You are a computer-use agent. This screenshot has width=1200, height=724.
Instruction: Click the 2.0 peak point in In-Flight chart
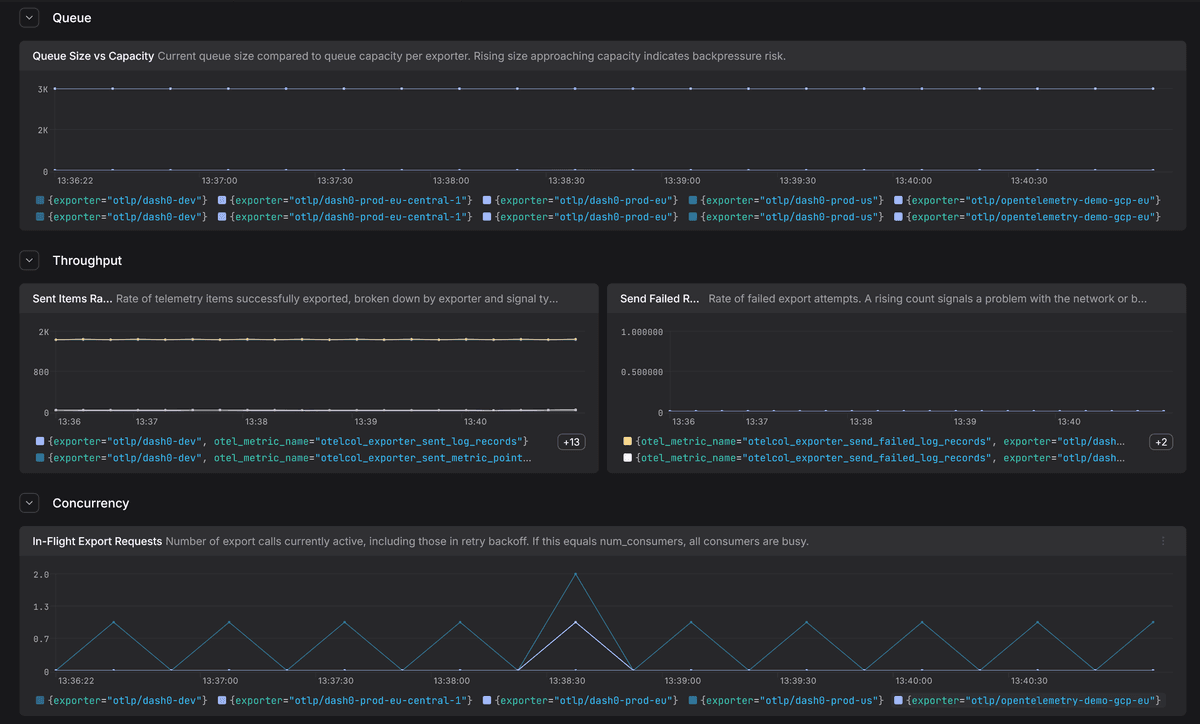tap(575, 574)
